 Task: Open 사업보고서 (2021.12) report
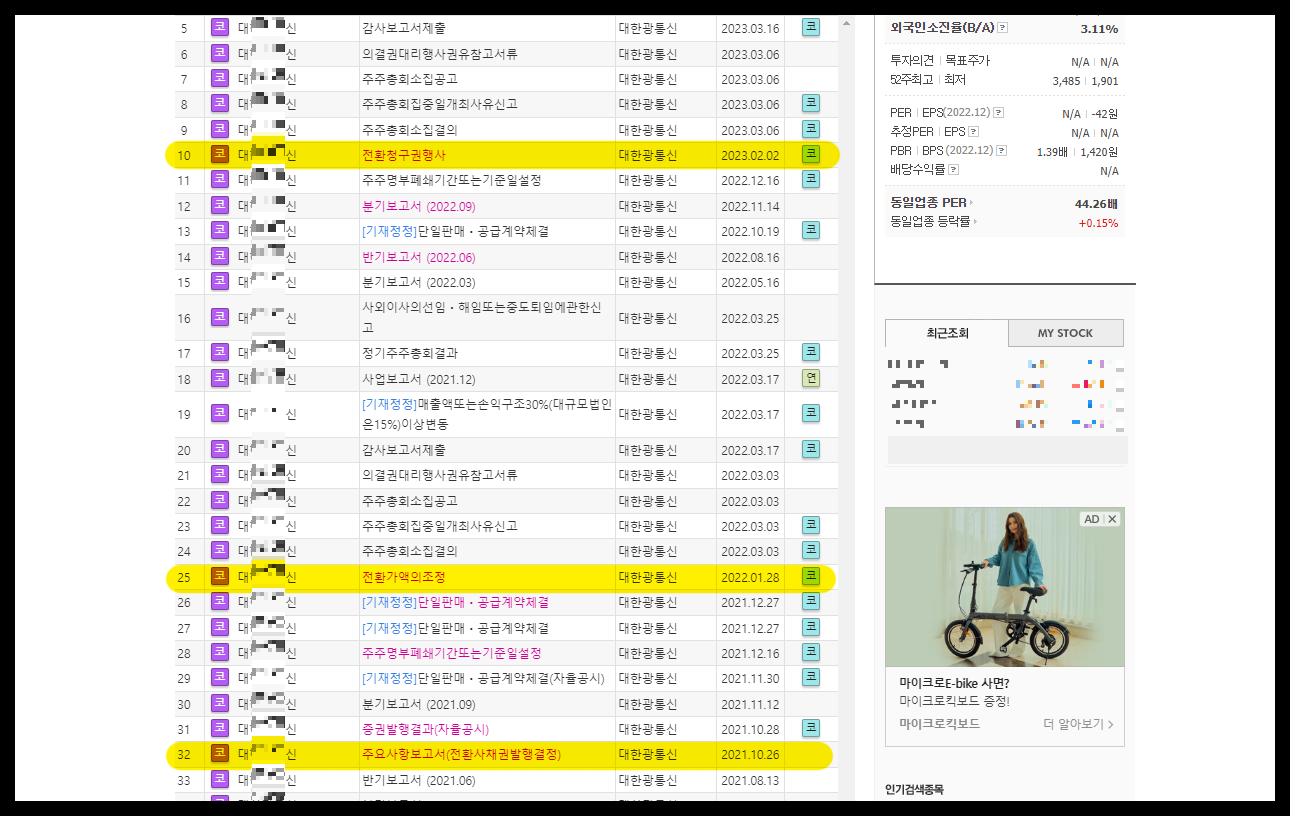tap(419, 379)
